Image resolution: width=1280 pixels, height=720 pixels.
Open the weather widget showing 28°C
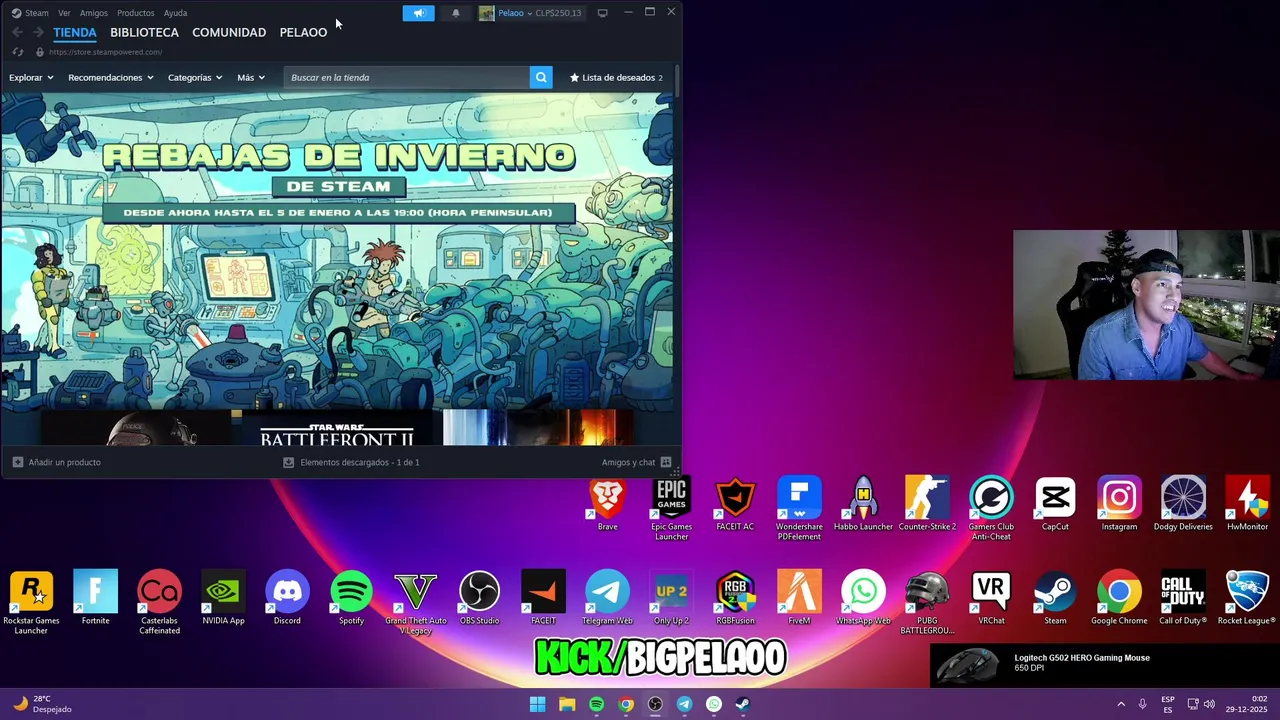[42, 704]
